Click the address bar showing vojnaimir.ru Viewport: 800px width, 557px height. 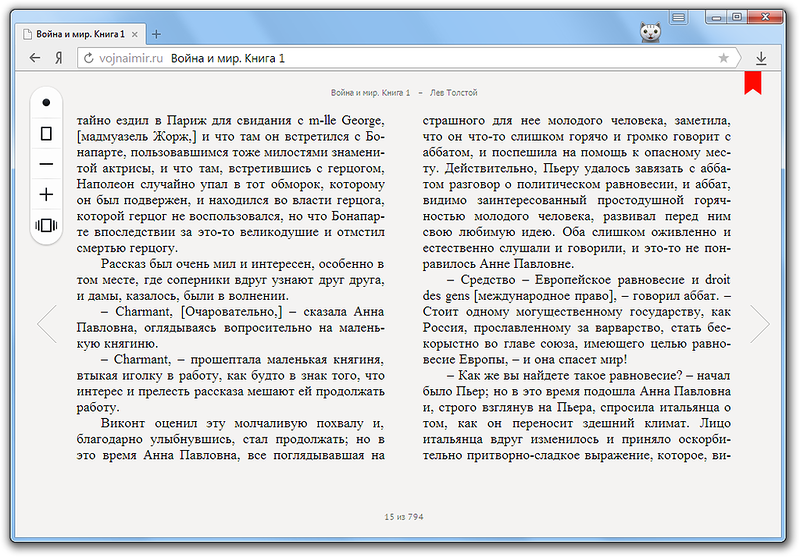click(x=408, y=58)
